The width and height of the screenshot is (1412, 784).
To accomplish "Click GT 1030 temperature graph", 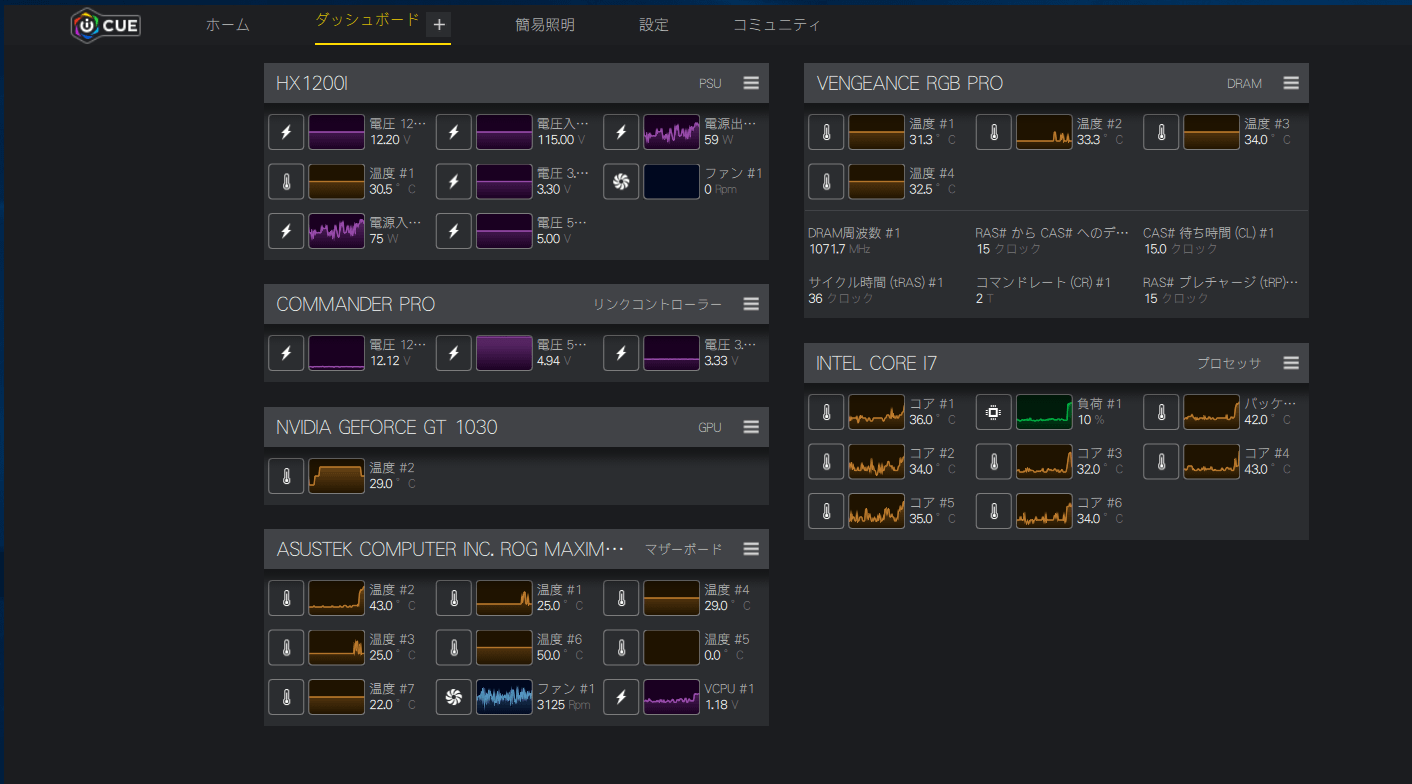I will [x=336, y=476].
